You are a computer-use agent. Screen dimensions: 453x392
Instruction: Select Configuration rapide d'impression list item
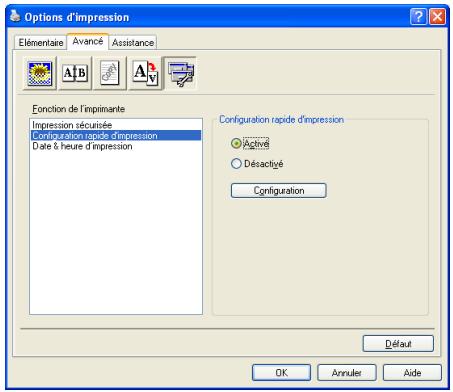(116, 136)
